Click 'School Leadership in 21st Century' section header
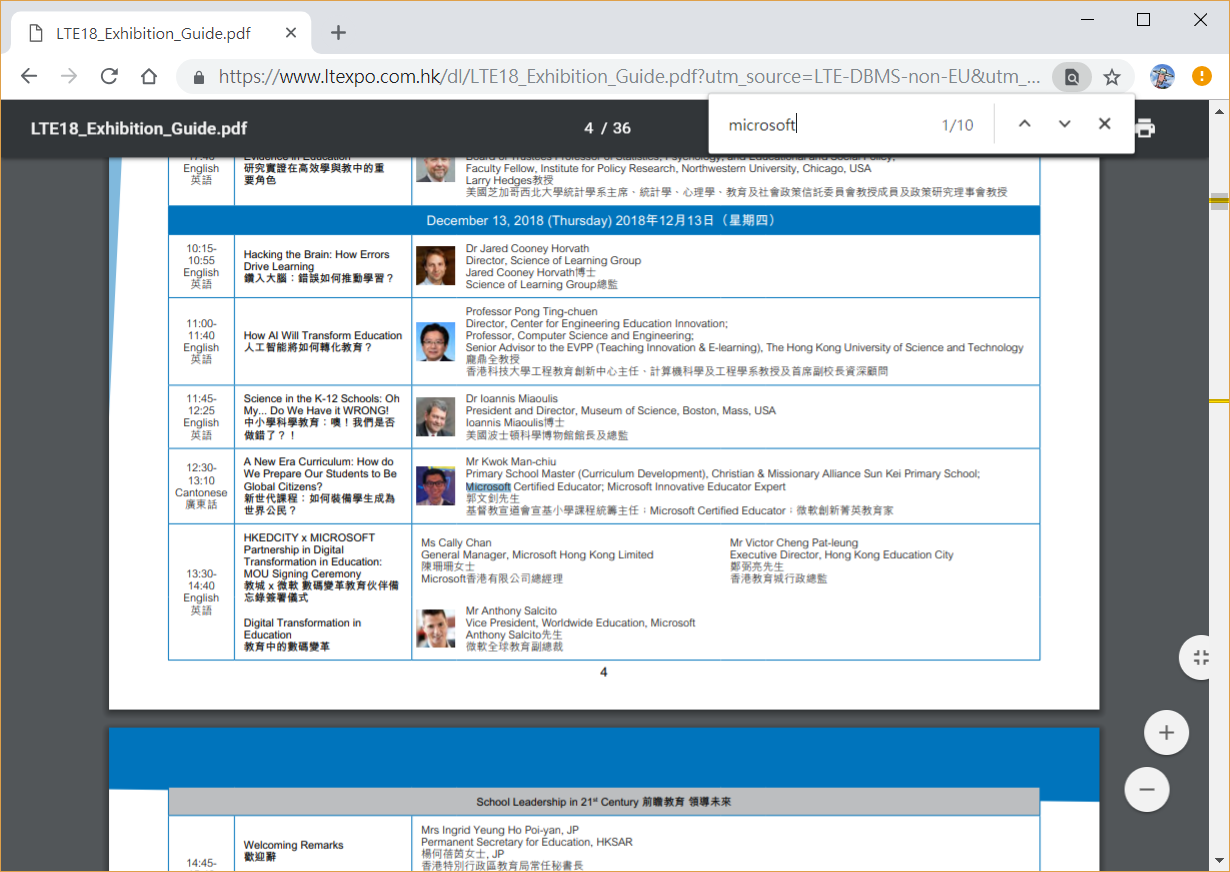This screenshot has height=872, width=1230. (603, 802)
